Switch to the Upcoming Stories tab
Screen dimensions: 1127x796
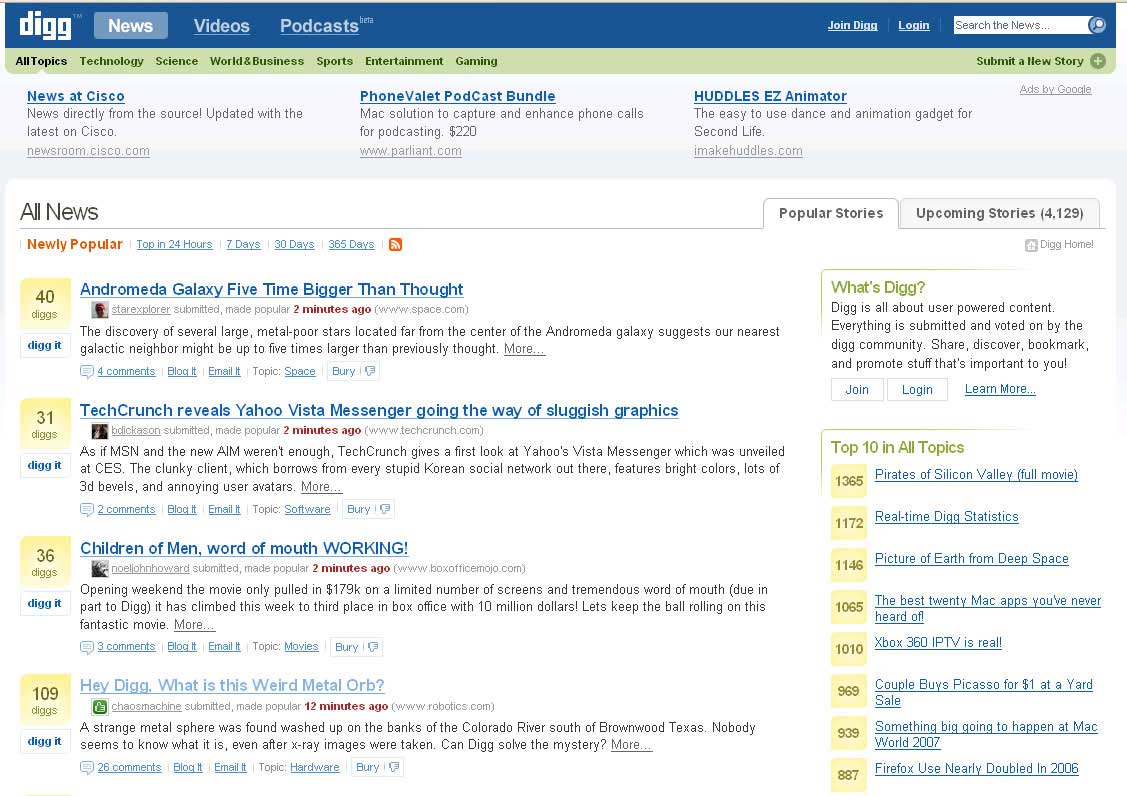click(x=999, y=213)
